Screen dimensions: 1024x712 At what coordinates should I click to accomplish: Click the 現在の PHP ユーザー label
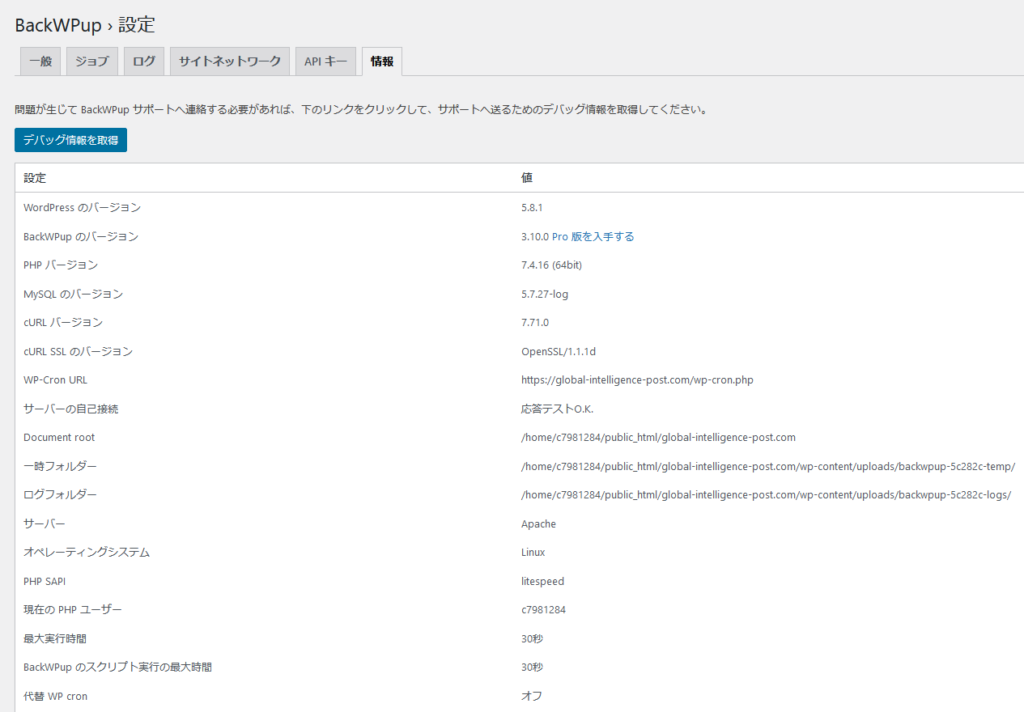[73, 610]
